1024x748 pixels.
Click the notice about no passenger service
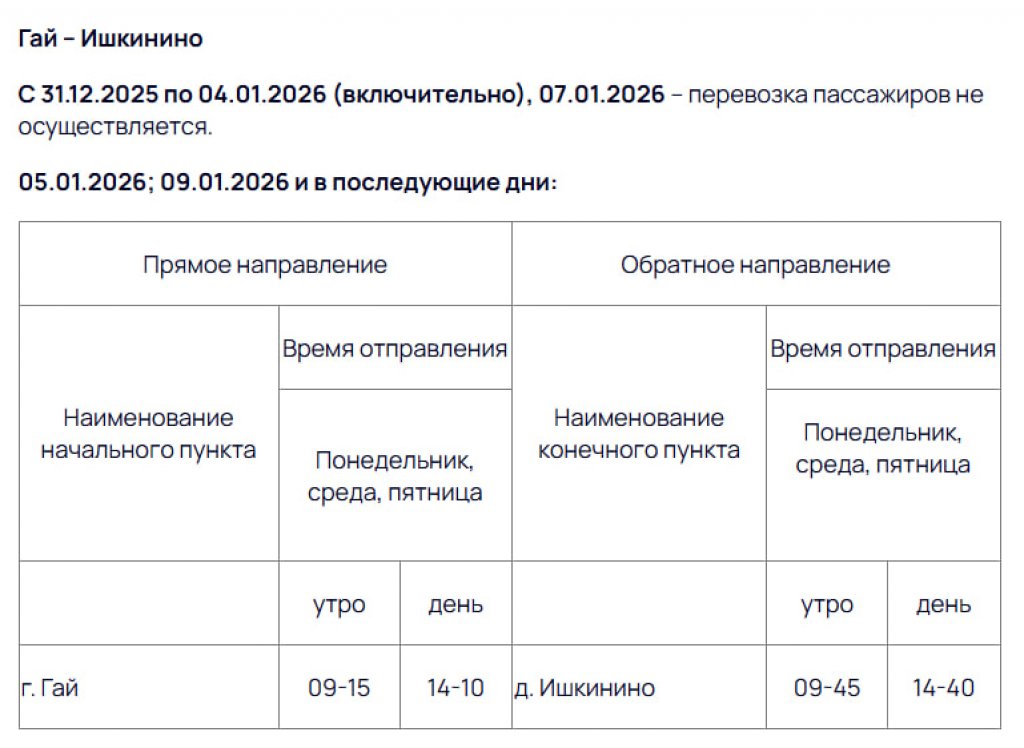tap(500, 110)
